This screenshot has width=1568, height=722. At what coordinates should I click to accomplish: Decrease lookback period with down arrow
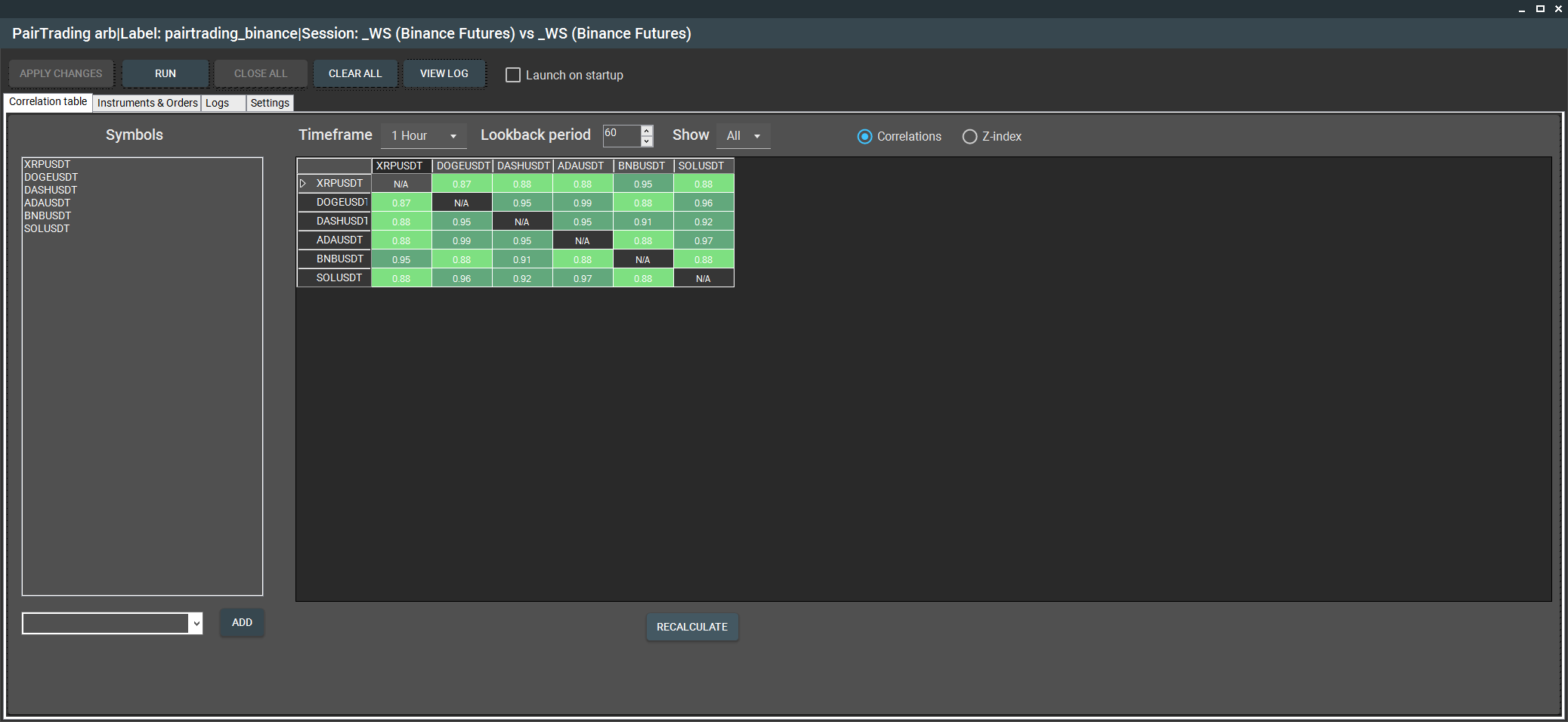(x=647, y=141)
